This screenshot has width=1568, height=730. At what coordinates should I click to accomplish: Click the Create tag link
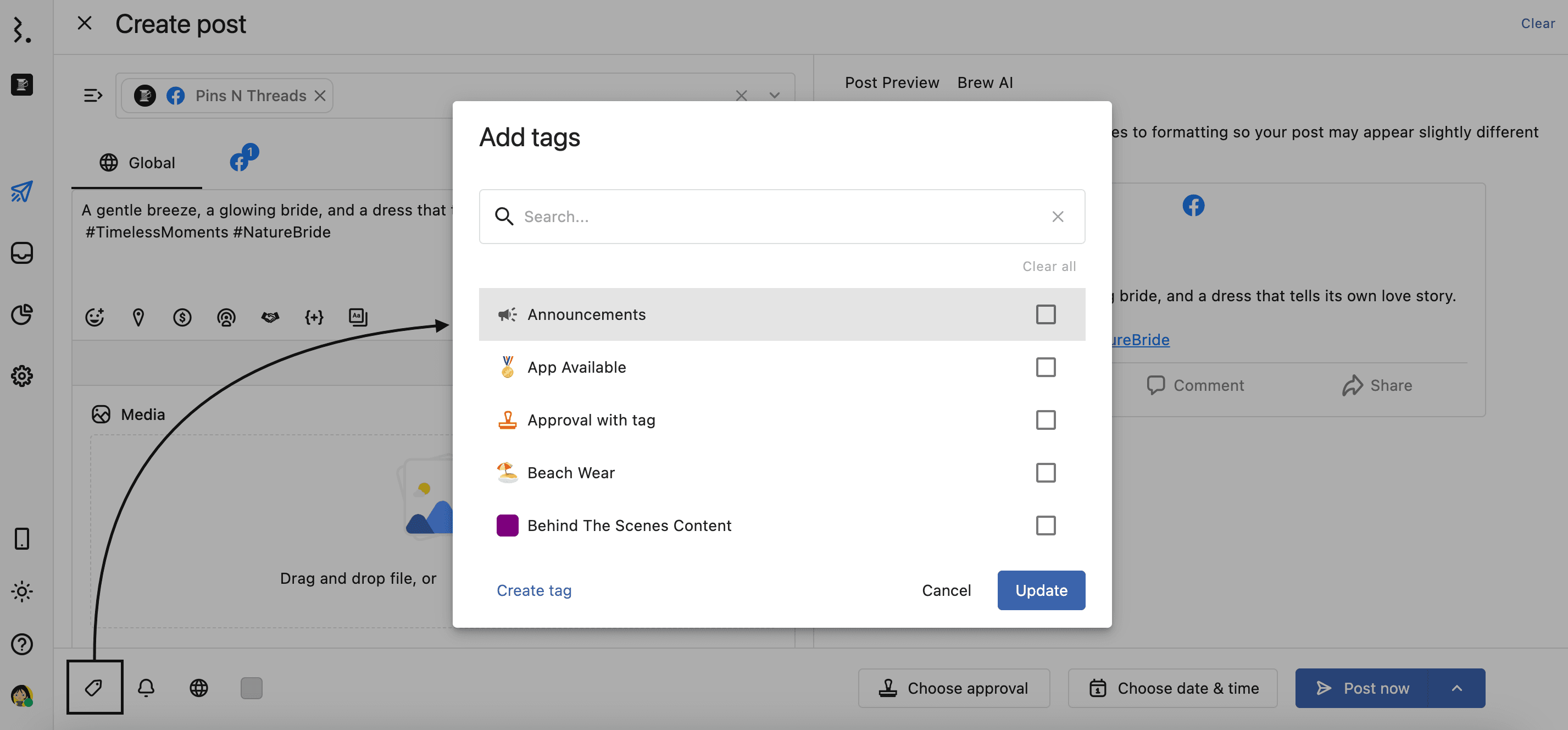pyautogui.click(x=534, y=590)
